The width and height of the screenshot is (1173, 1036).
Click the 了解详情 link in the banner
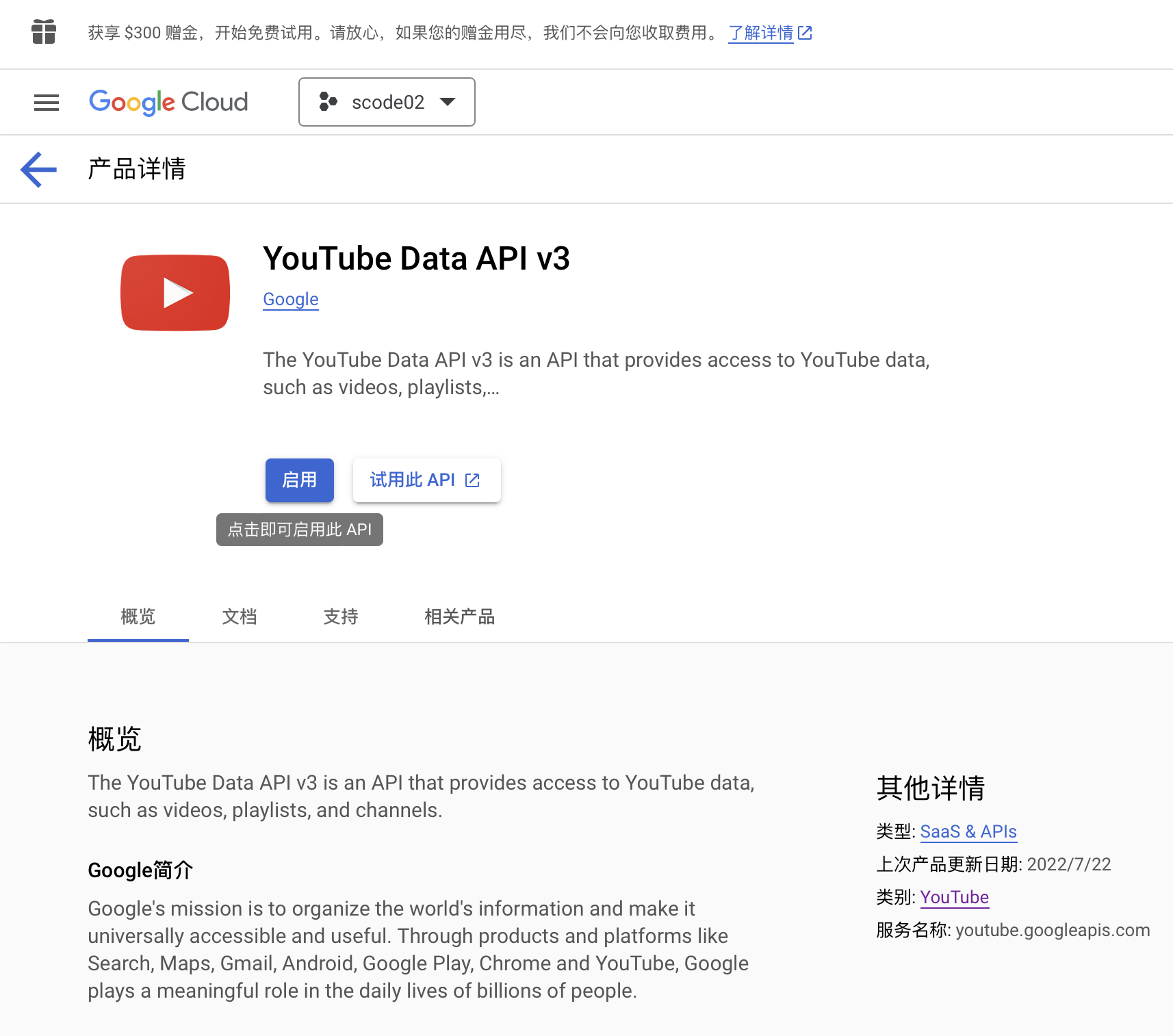pos(760,33)
